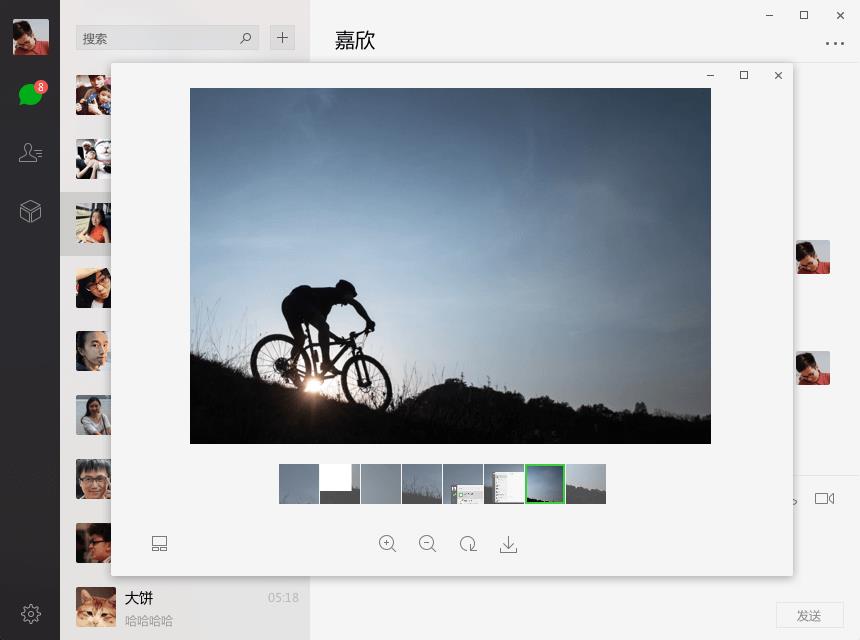Image resolution: width=860 pixels, height=640 pixels.
Task: Save the image with the download icon
Action: (508, 544)
